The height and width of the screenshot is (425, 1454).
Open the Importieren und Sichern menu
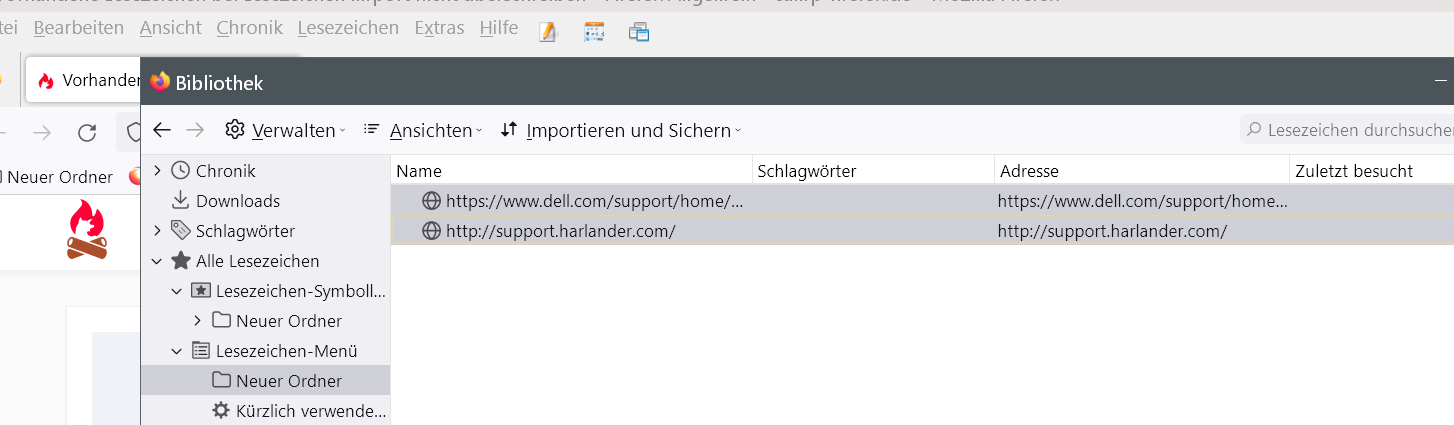(x=621, y=130)
